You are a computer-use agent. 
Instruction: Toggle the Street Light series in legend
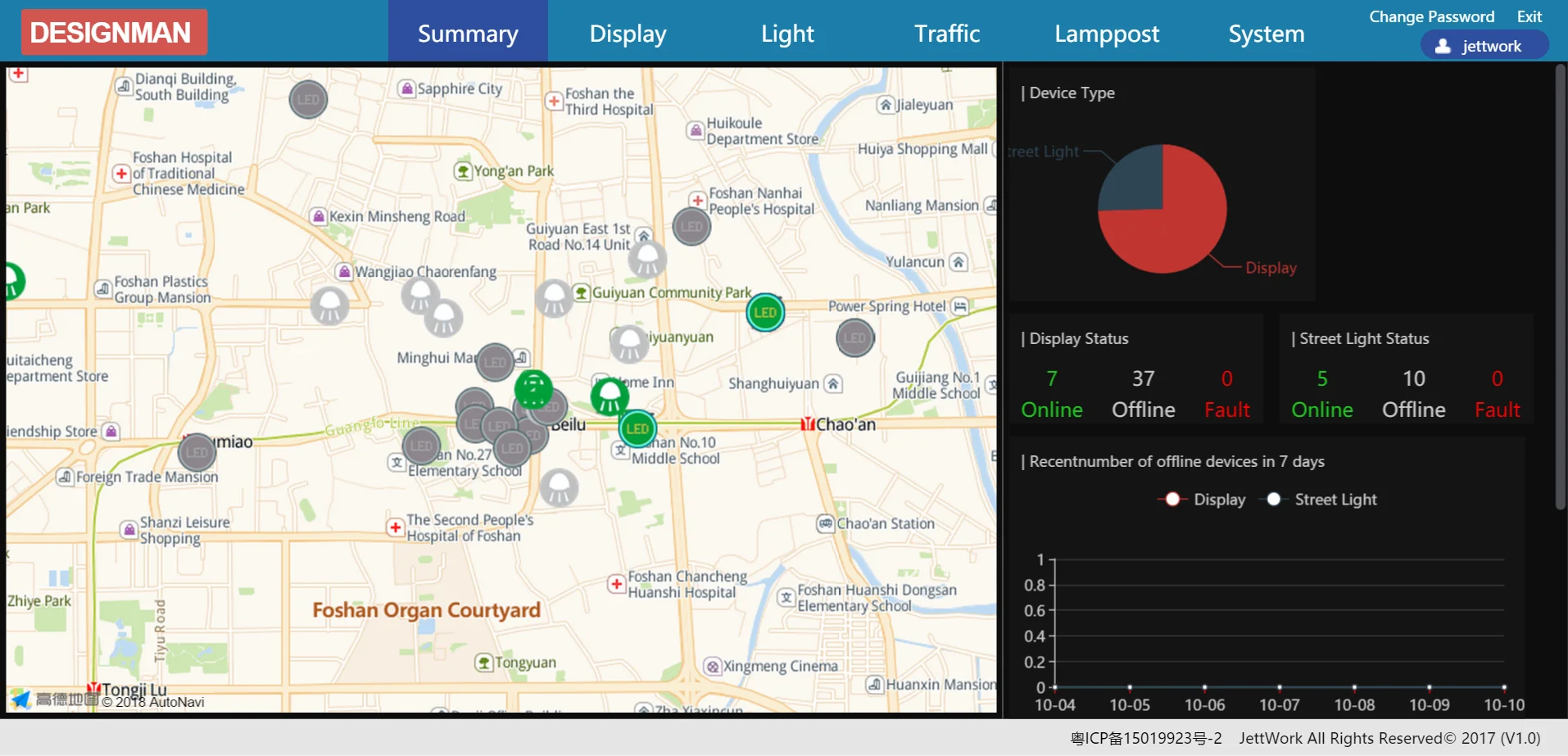click(x=1319, y=500)
